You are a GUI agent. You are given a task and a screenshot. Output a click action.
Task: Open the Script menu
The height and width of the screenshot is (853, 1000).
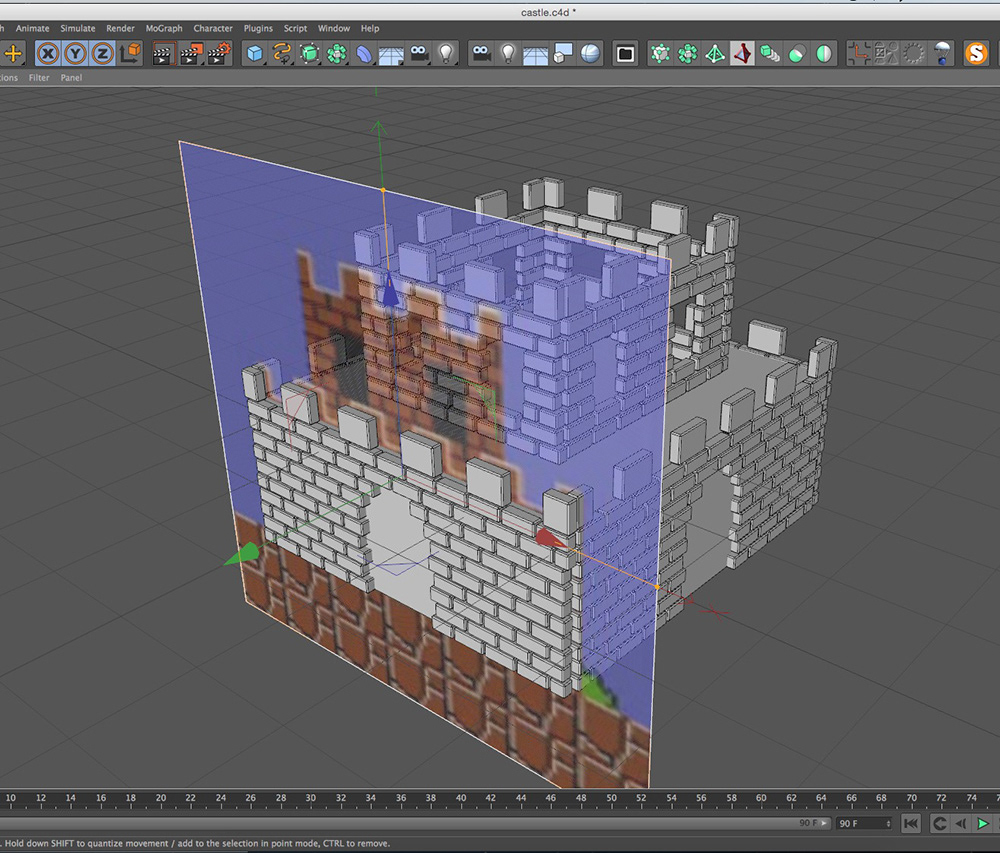(295, 28)
